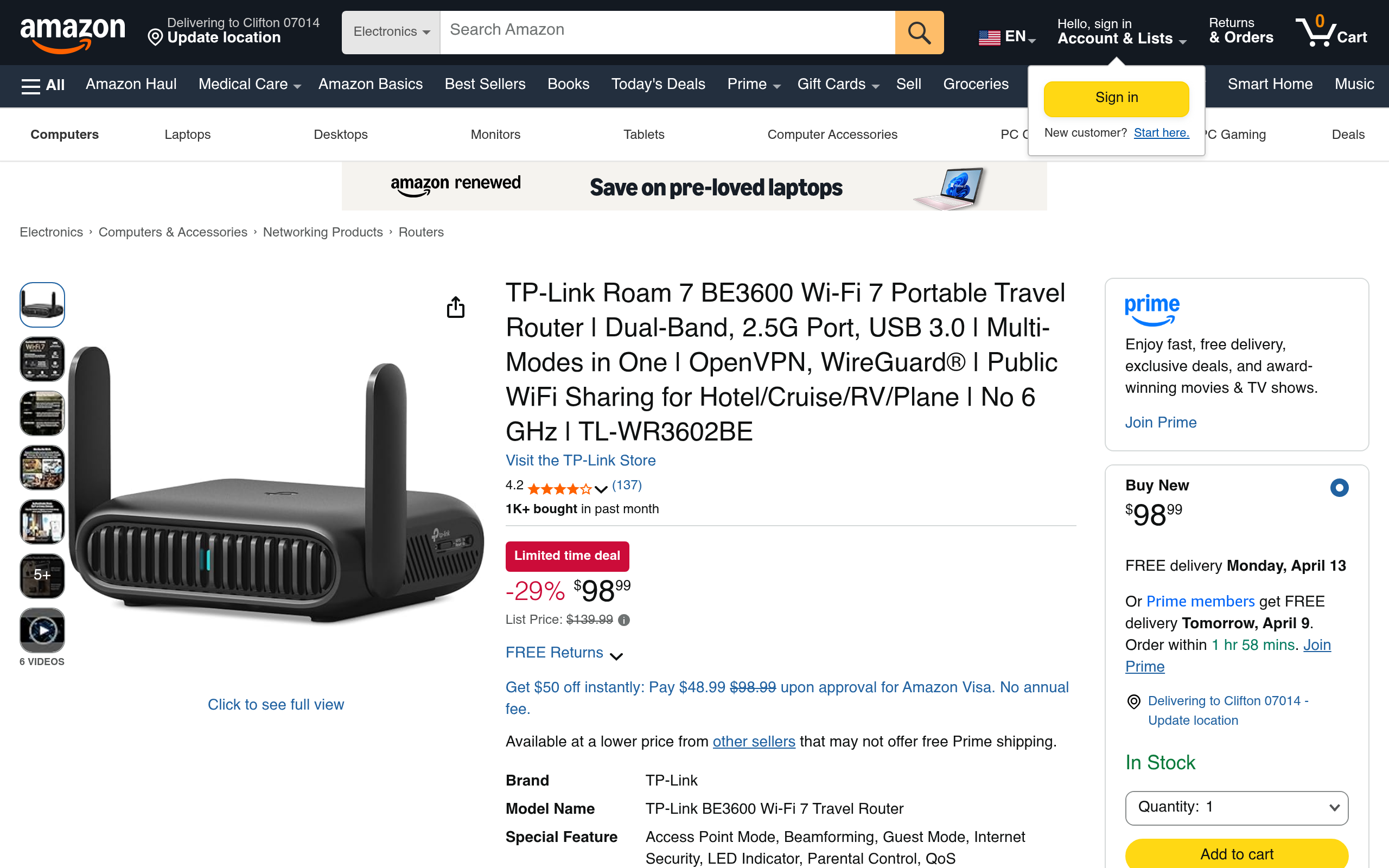
Task: Click the Update location pin icon in header
Action: 155,38
